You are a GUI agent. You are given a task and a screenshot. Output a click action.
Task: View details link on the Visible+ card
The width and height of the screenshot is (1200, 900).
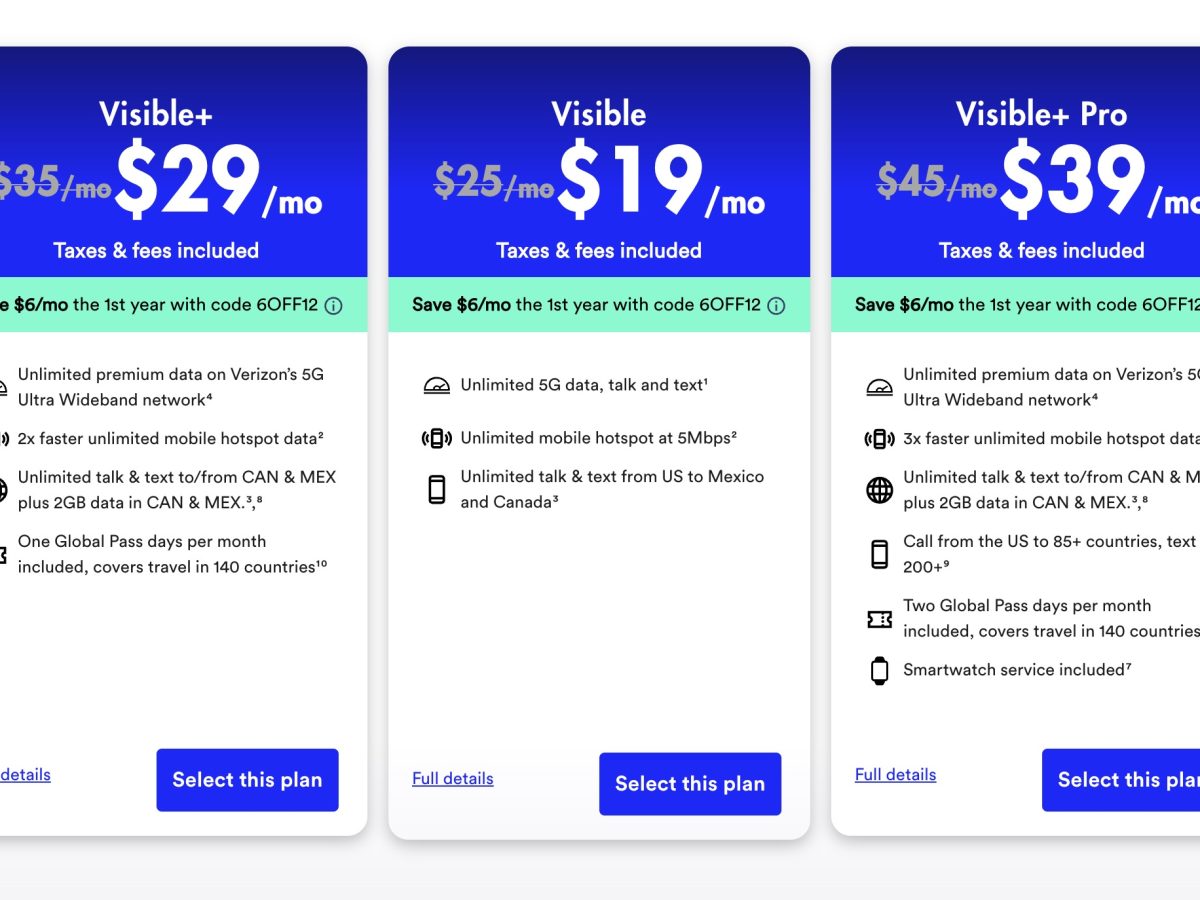pyautogui.click(x=25, y=775)
